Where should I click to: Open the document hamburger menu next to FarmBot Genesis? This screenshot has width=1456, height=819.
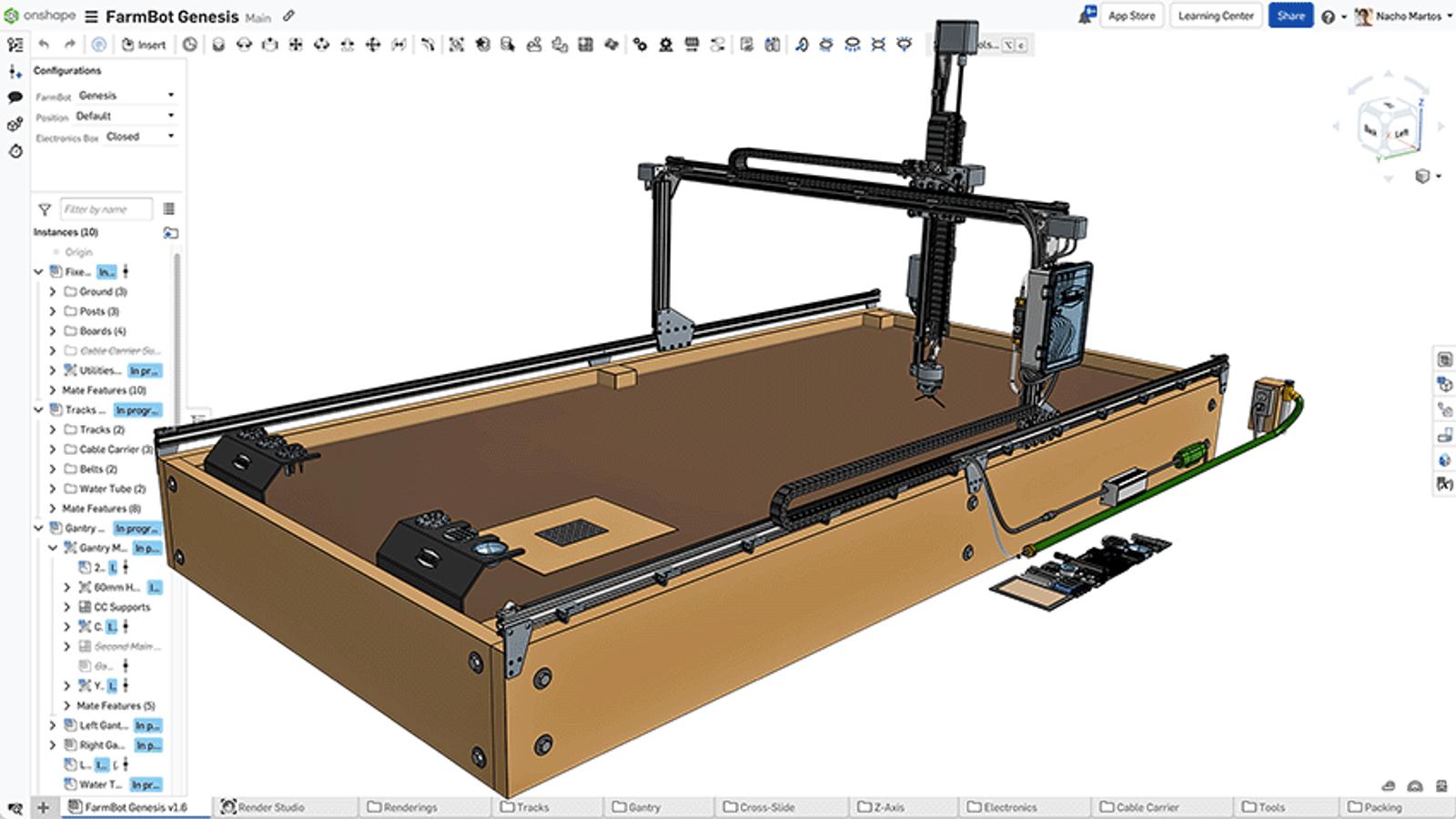coord(91,16)
